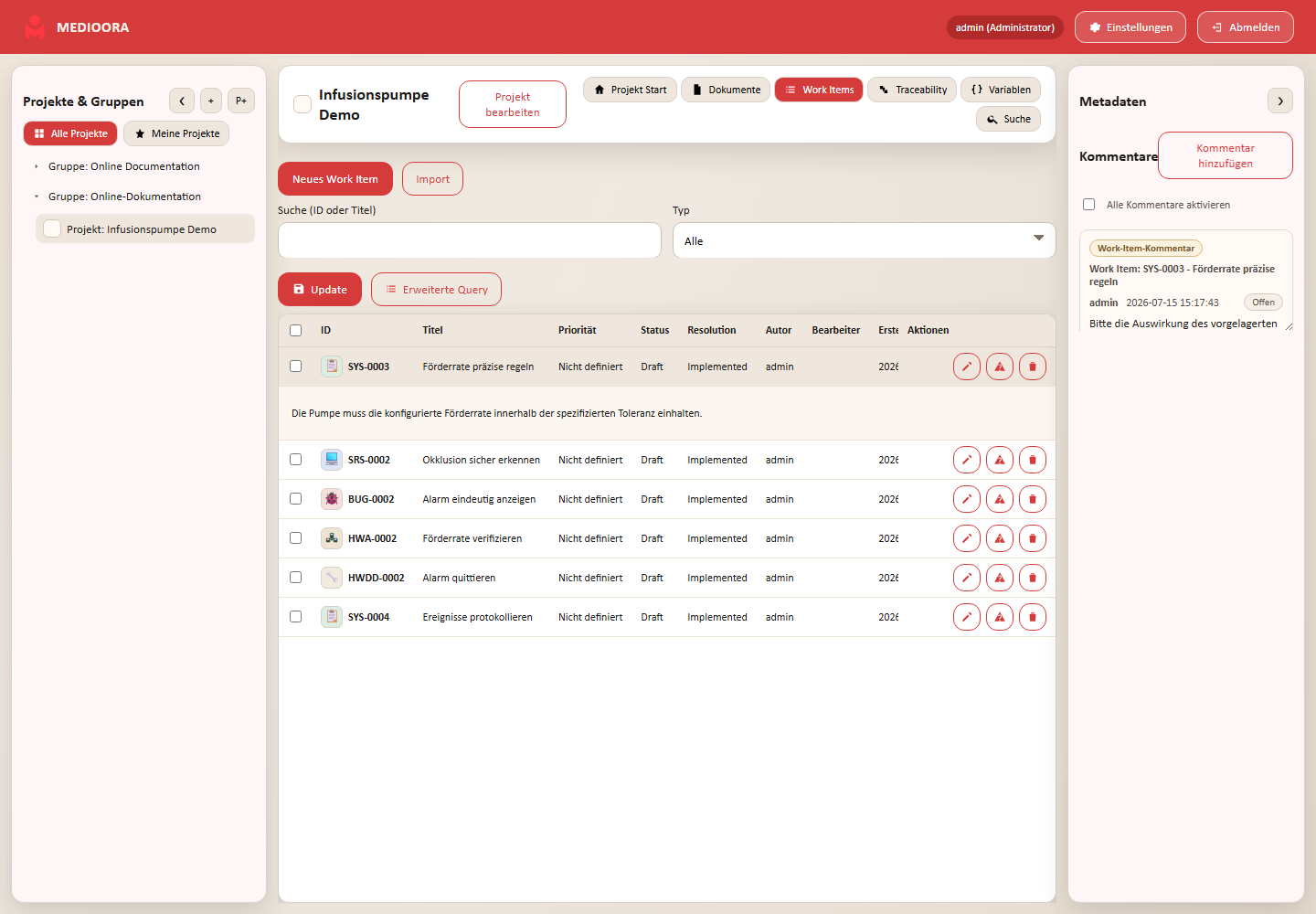Add a new project via plus icon
The height and width of the screenshot is (914, 1316).
(x=211, y=101)
